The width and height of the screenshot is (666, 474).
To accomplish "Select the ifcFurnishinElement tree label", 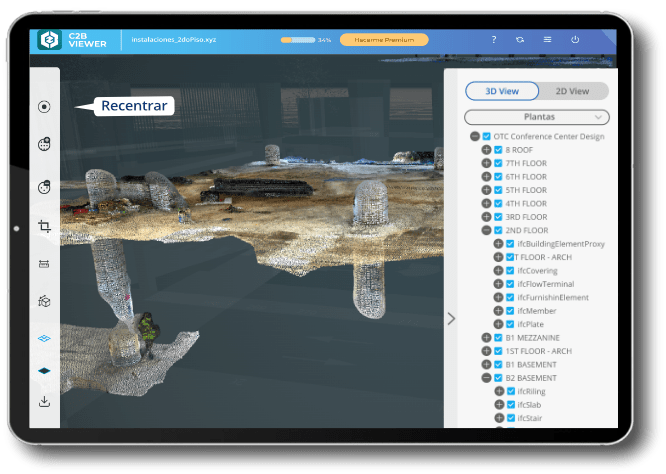I will pos(553,297).
